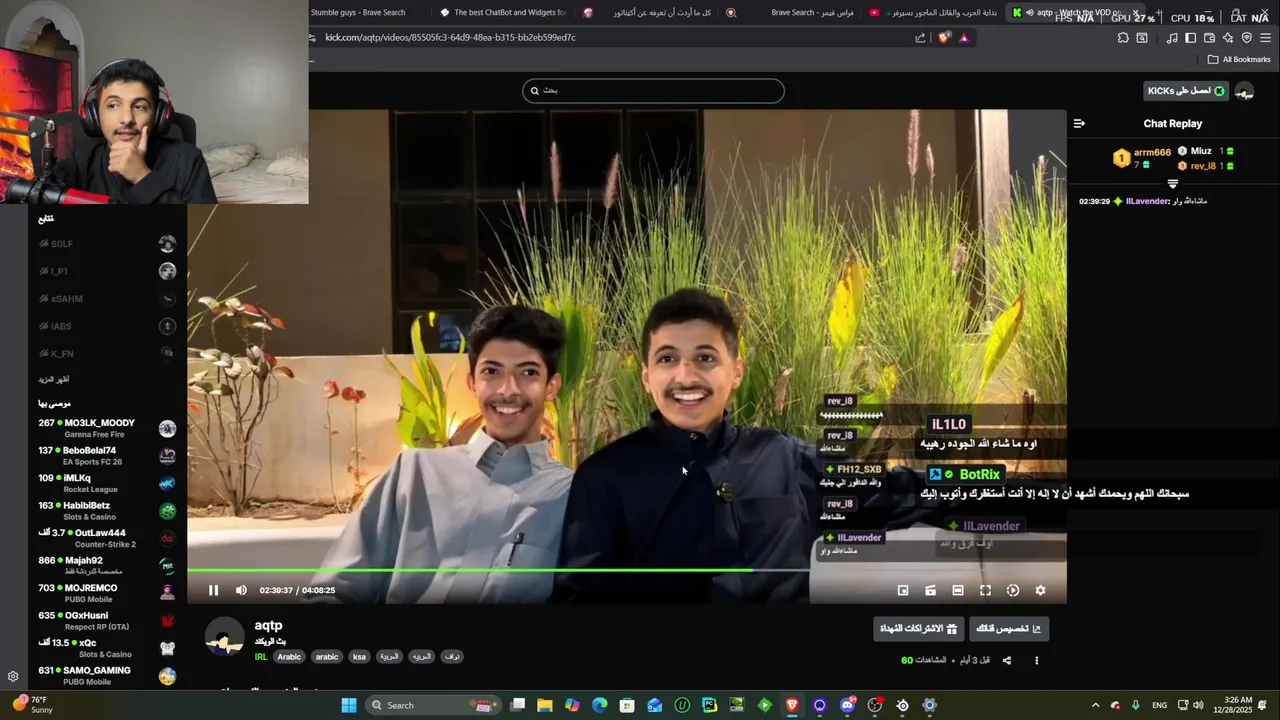Screen dimensions: 1280x720
Task: Enter fullscreen mode in the video player
Action: pyautogui.click(x=985, y=590)
